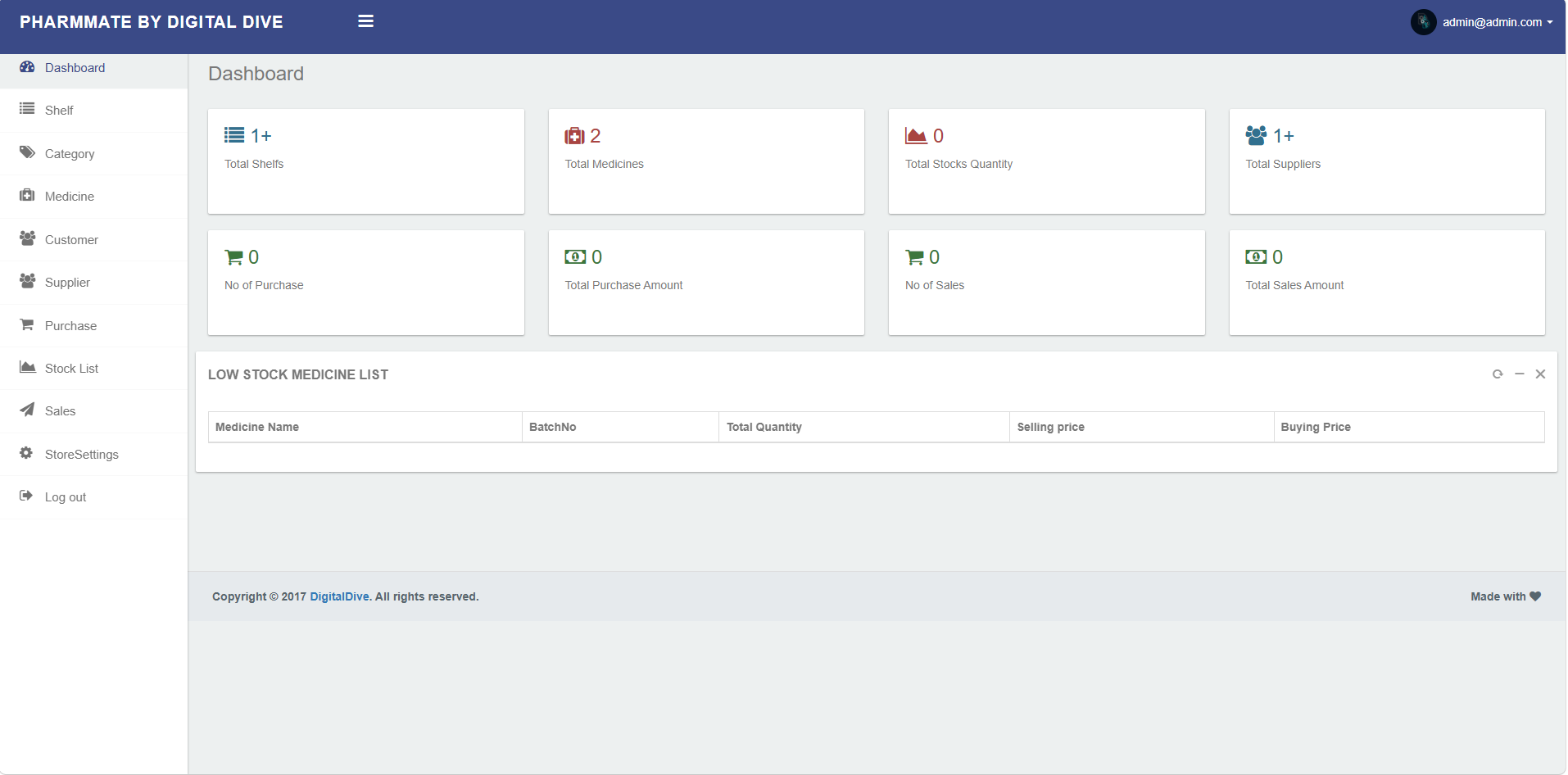Click the Shelf list icon in sidebar

(27, 109)
